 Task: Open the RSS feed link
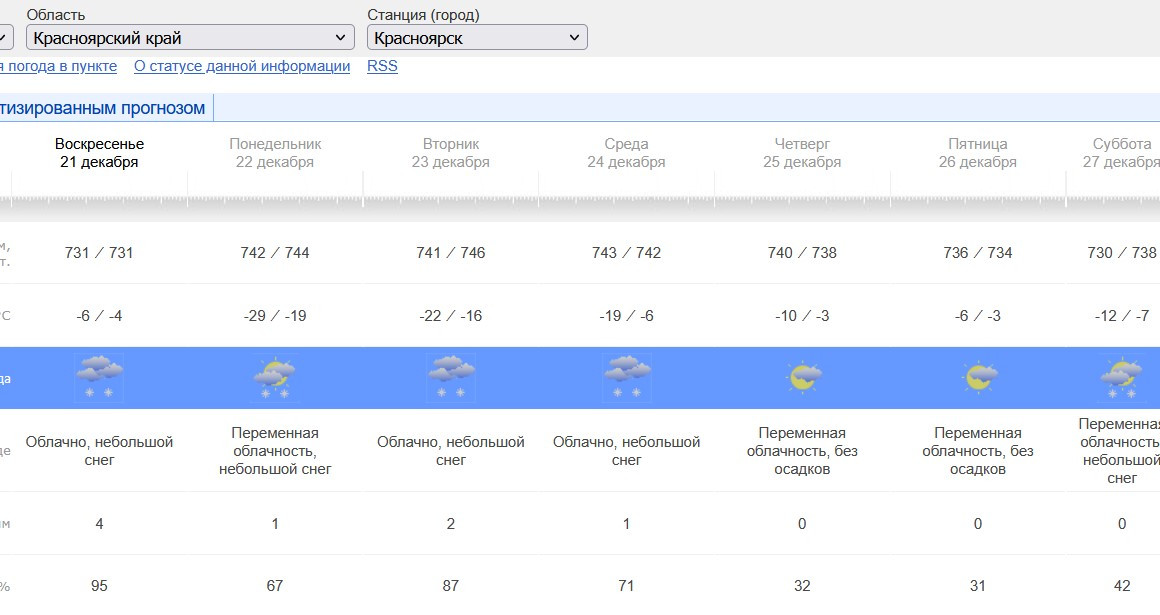click(382, 66)
